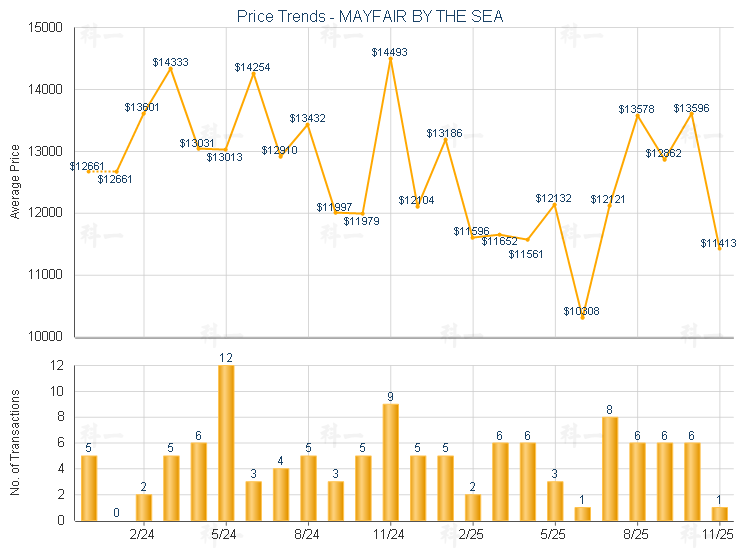Click the 2/24 x-axis date label
740x550 pixels.
tap(143, 534)
